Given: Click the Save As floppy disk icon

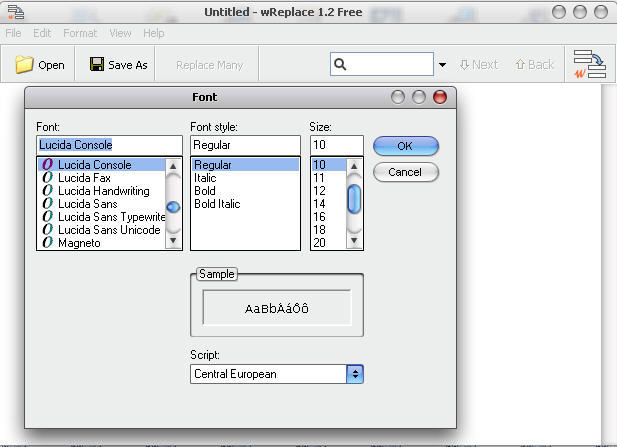Looking at the screenshot, I should [97, 64].
